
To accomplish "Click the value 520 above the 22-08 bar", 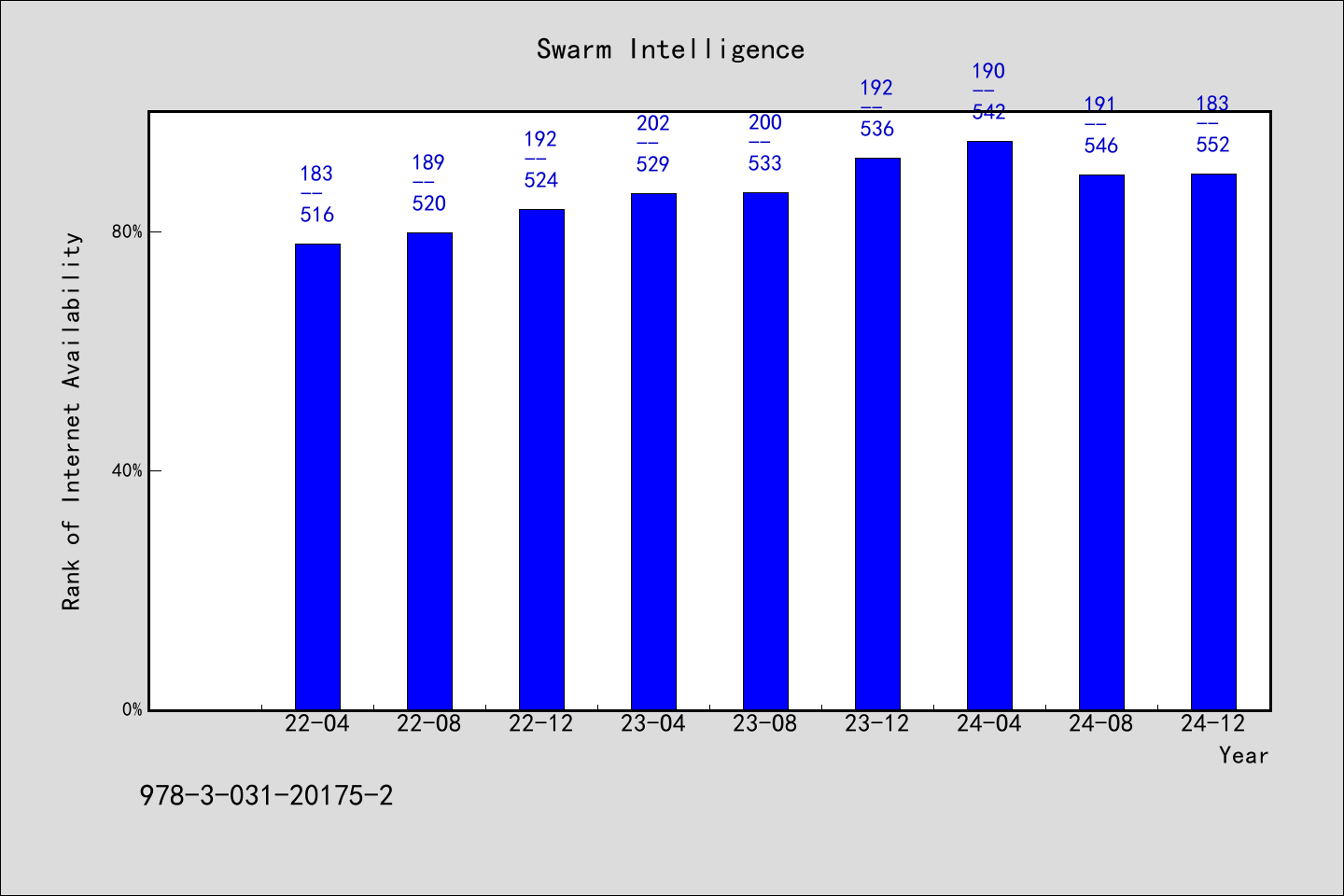I will (x=429, y=203).
